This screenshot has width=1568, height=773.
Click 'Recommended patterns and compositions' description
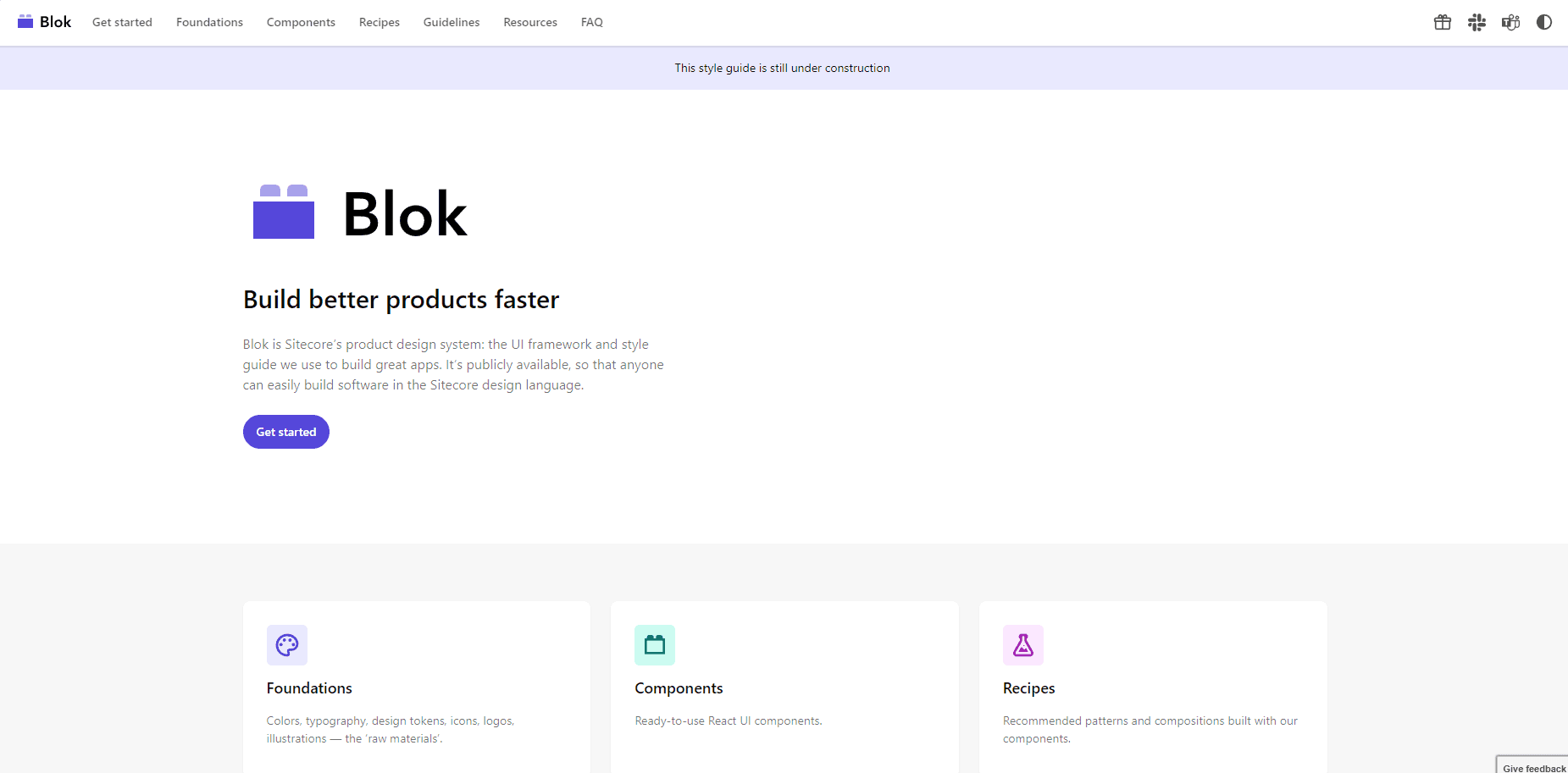1150,730
